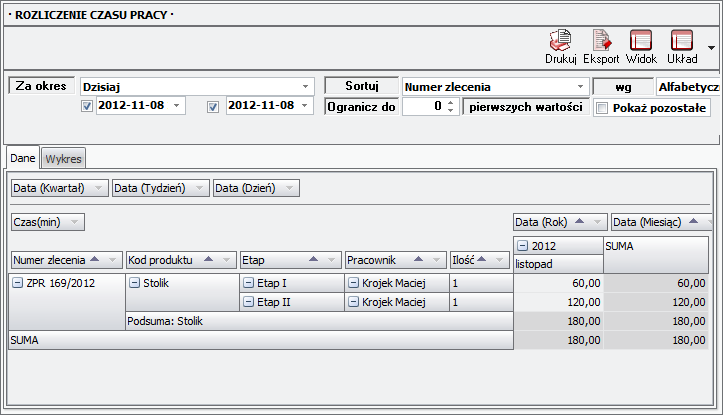
Task: Collapse the 2012 year column
Action: [522, 246]
